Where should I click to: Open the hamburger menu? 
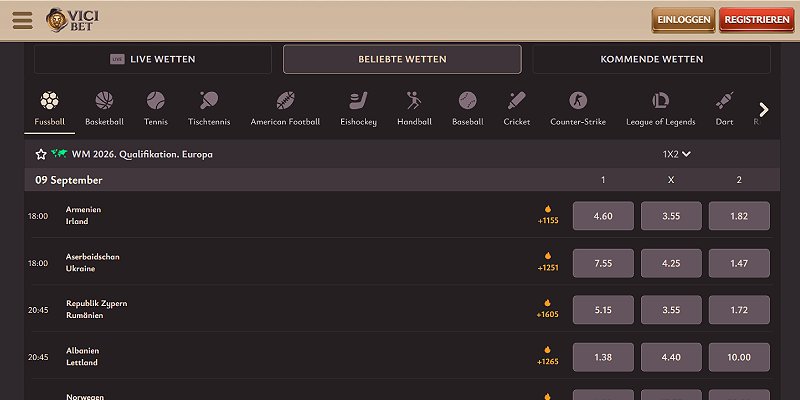pyautogui.click(x=22, y=20)
